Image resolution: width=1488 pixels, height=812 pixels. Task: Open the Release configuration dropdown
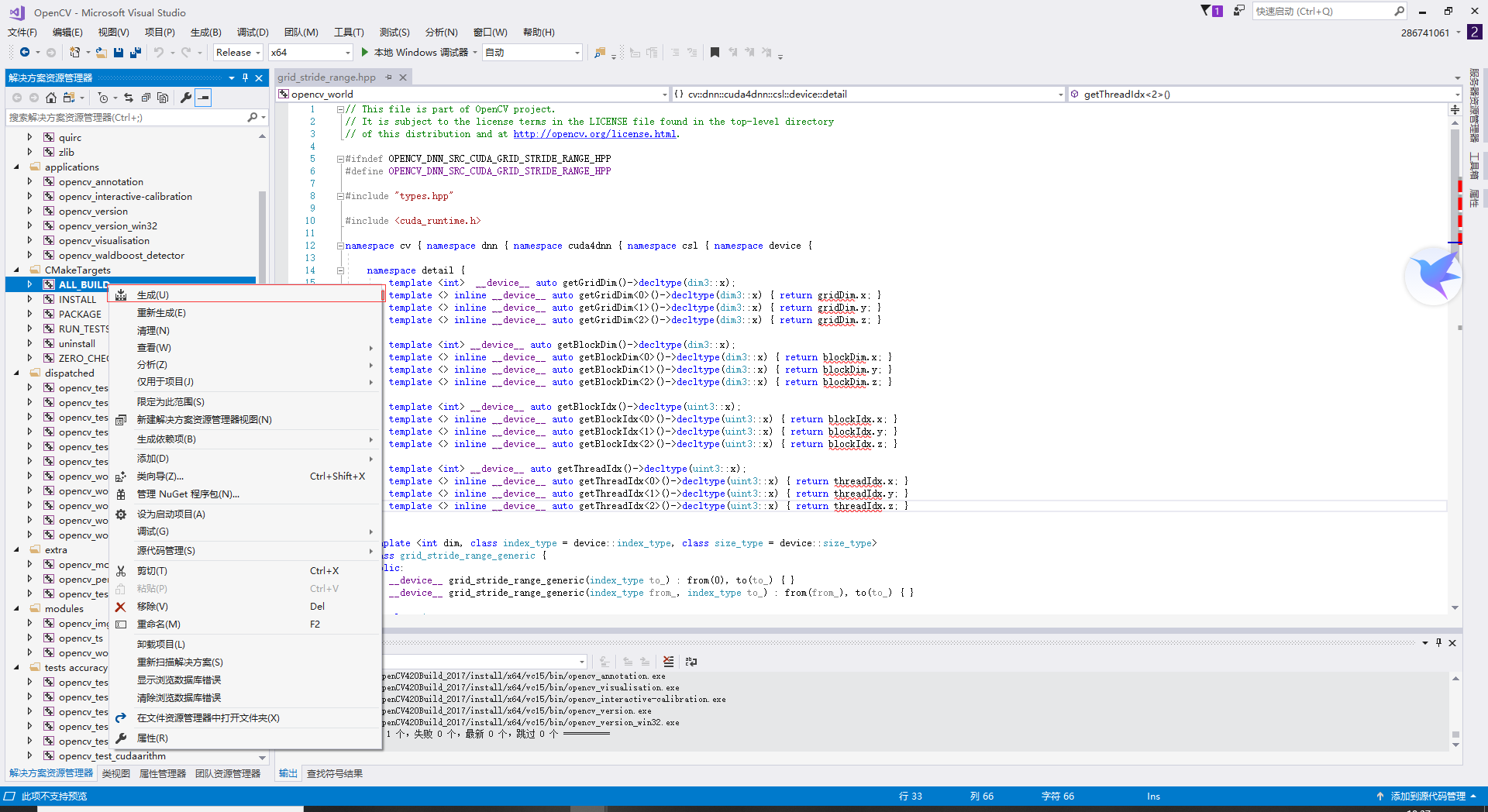pos(237,53)
